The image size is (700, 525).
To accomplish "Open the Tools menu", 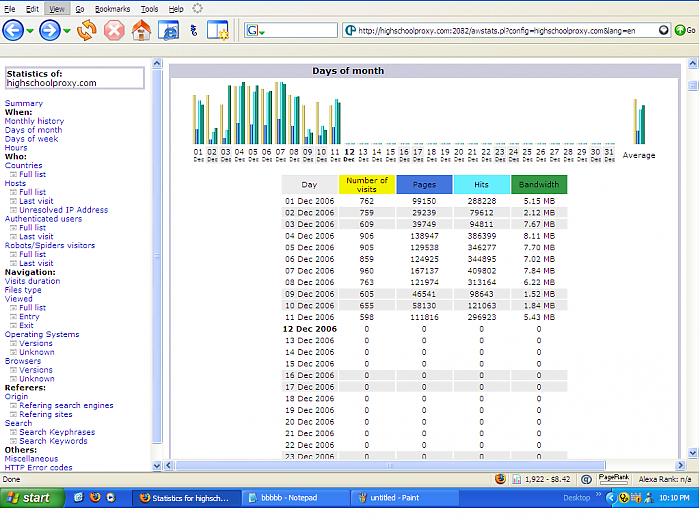I will pyautogui.click(x=149, y=8).
